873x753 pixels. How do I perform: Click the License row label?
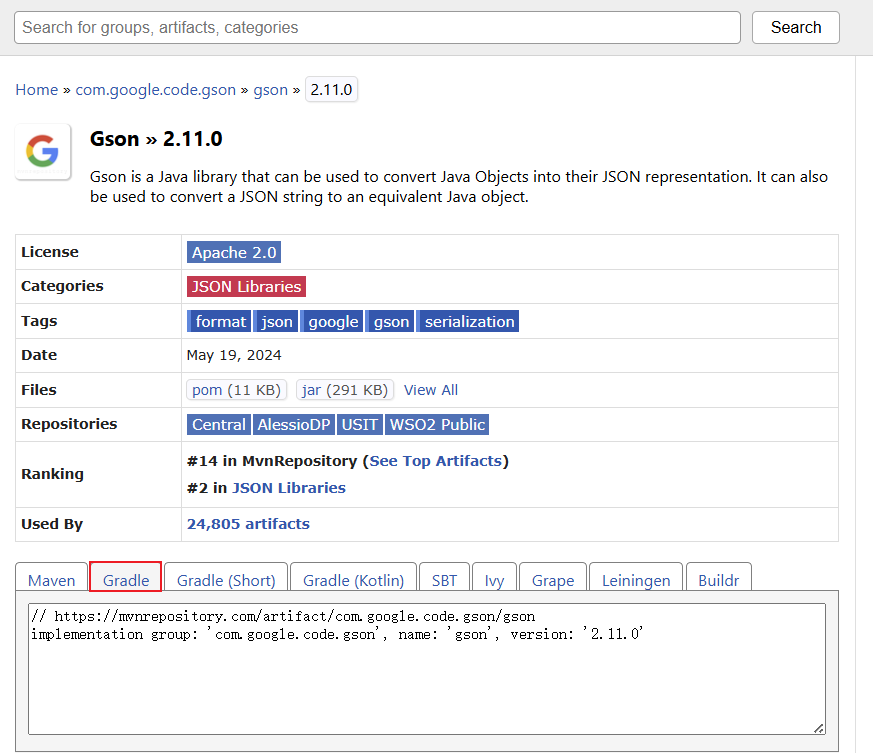[x=50, y=252]
